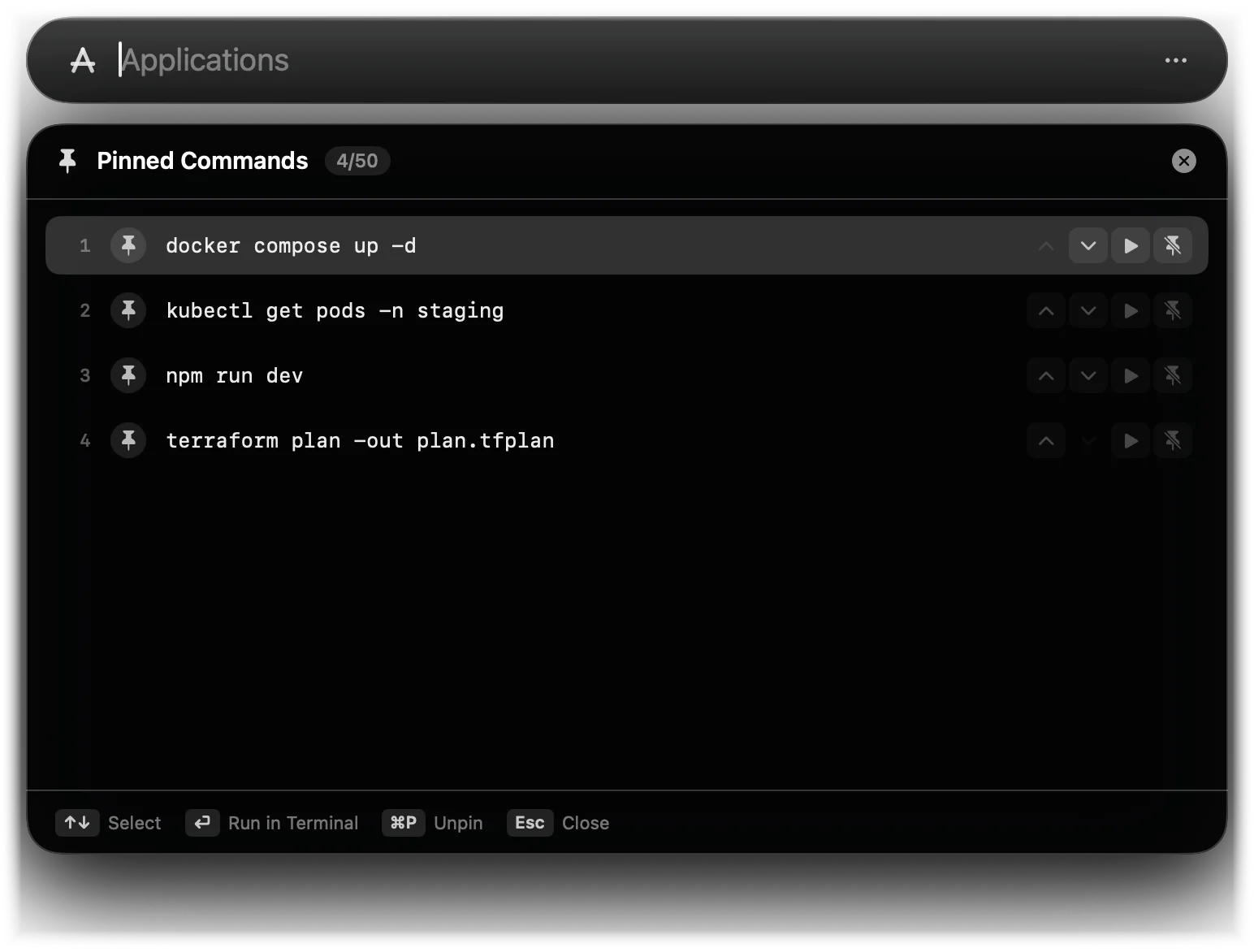This screenshot has width=1254, height=952.
Task: Click the Esc Close shortcut hint
Action: pos(530,823)
